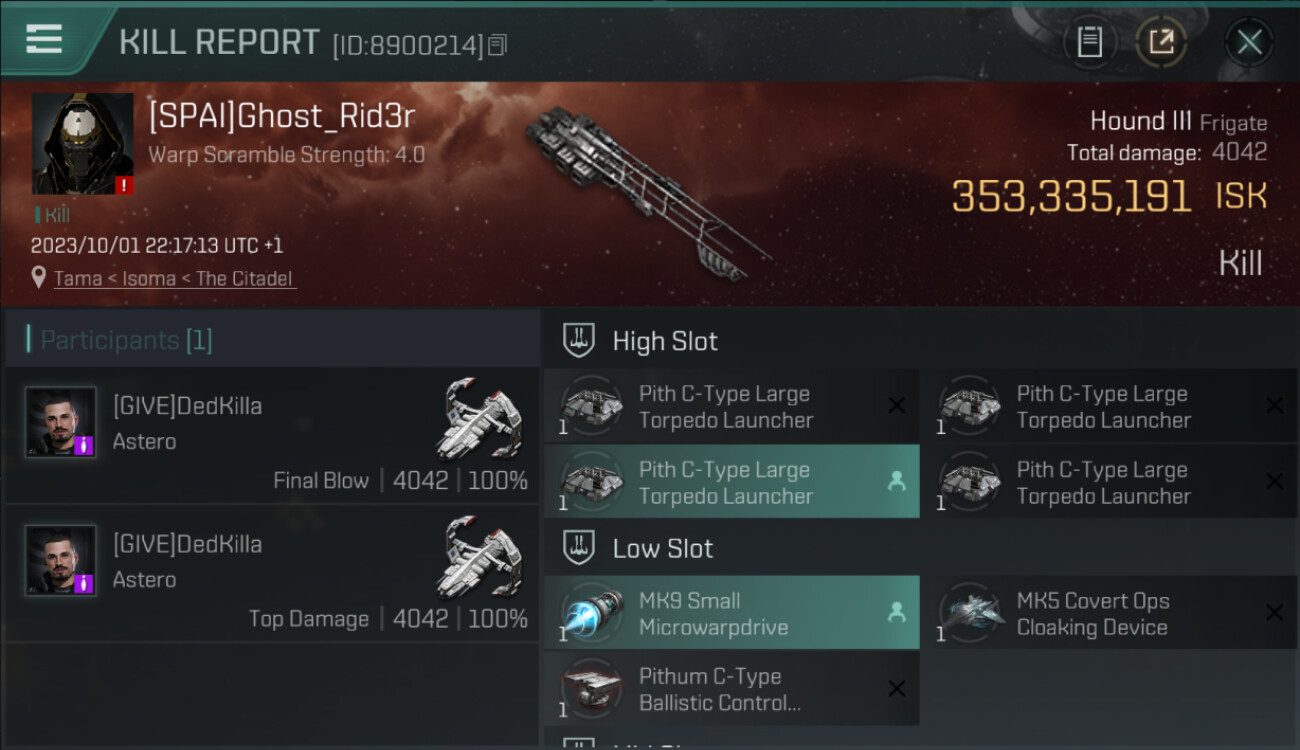Toggle the looted marker on MK9 Microwarpdrive
Image resolution: width=1300 pixels, height=750 pixels.
point(896,613)
